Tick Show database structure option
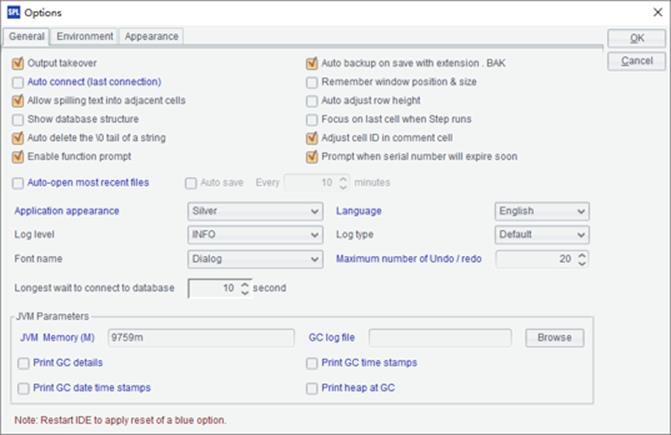Screen dimensions: 671x435 pyautogui.click(x=18, y=119)
